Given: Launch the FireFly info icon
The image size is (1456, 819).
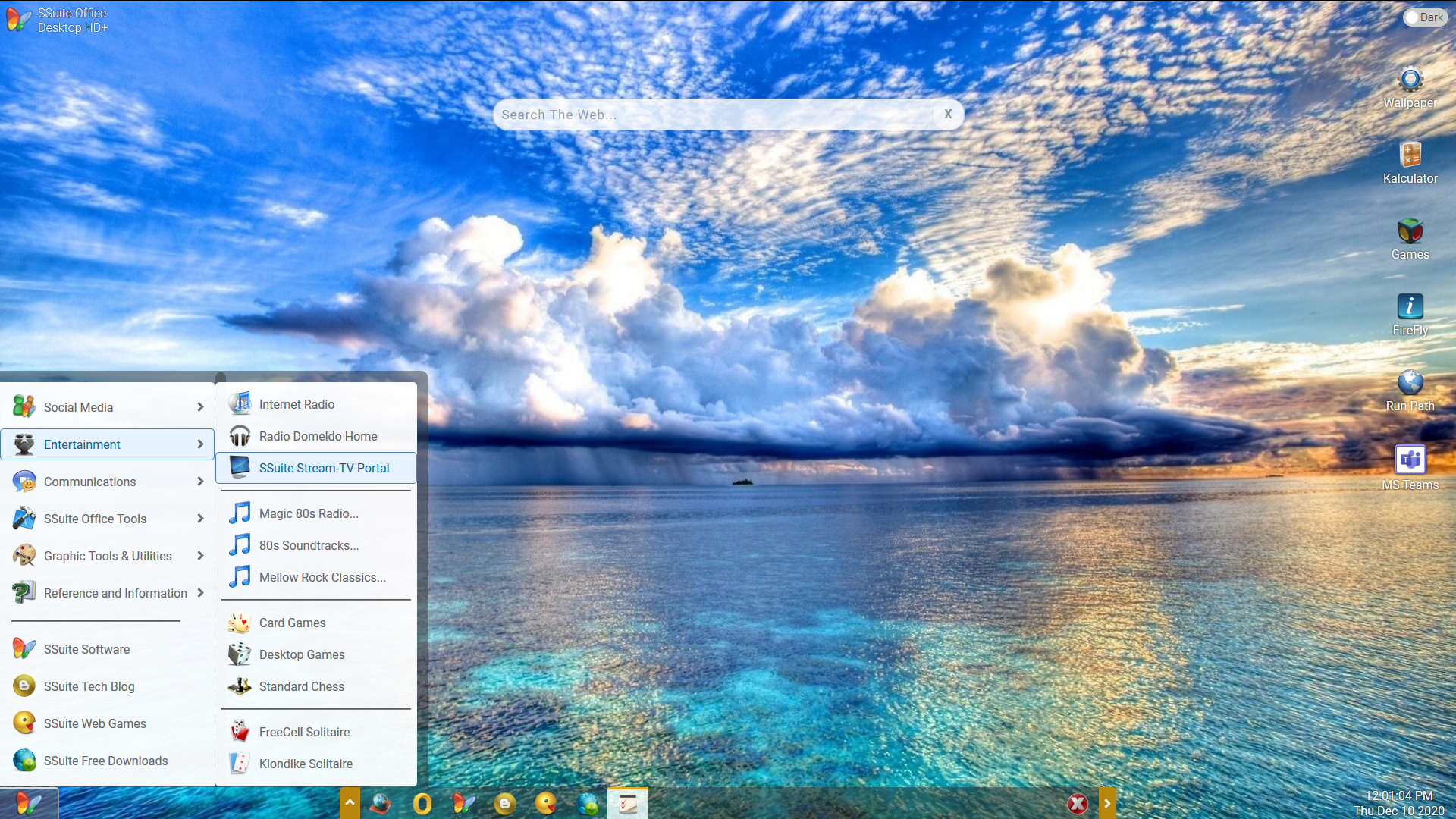Looking at the screenshot, I should point(1410,307).
